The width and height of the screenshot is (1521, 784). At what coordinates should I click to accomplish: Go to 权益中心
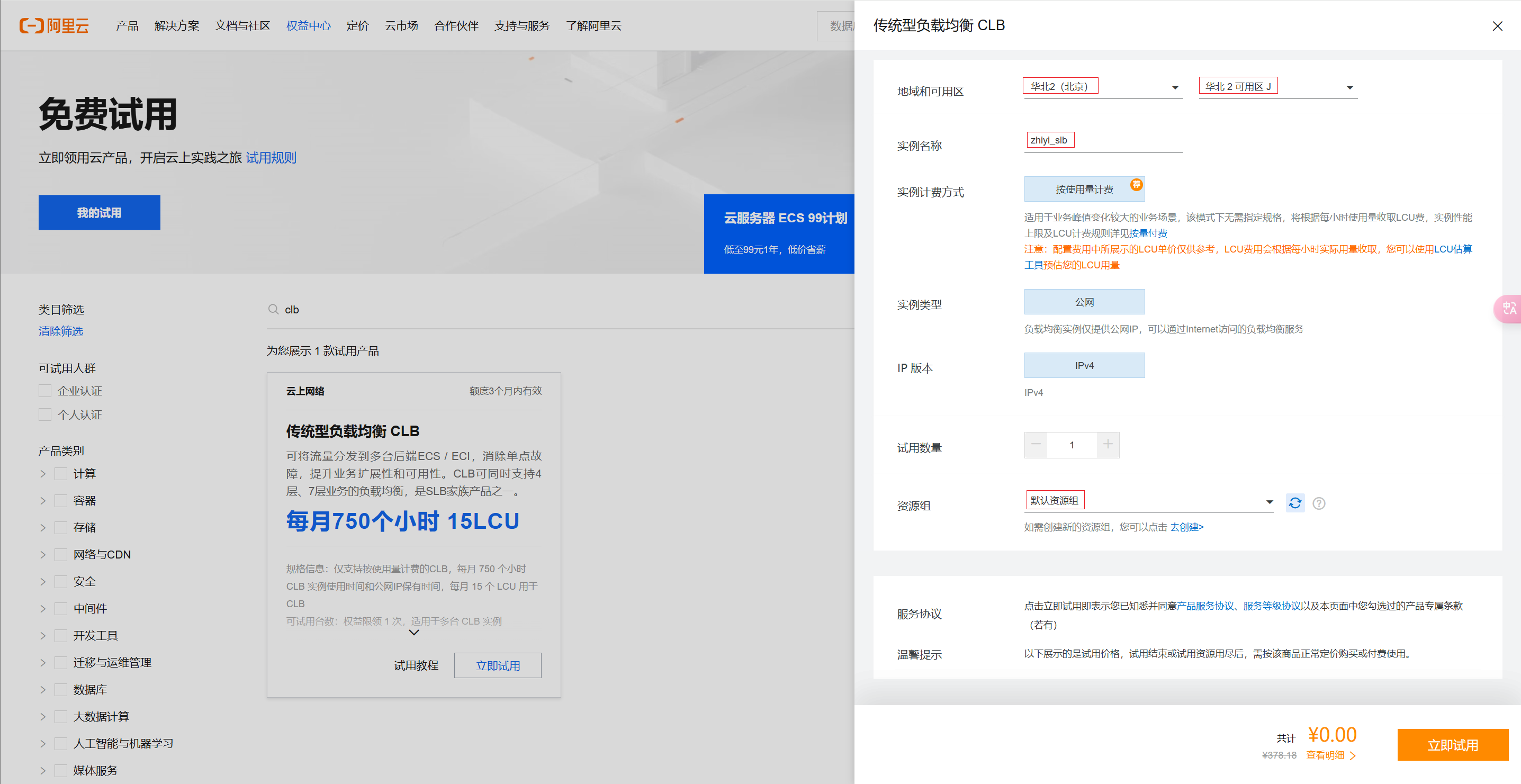(x=308, y=25)
